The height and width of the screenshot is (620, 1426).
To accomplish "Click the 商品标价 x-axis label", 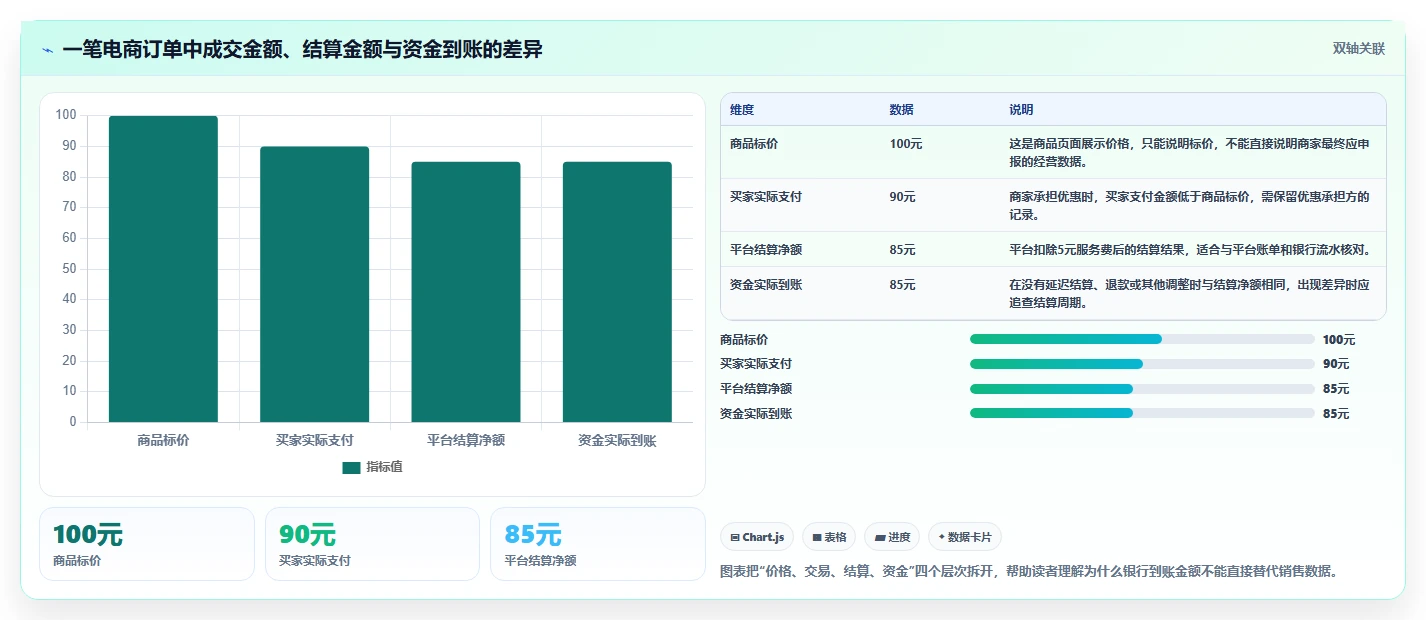I will point(163,440).
